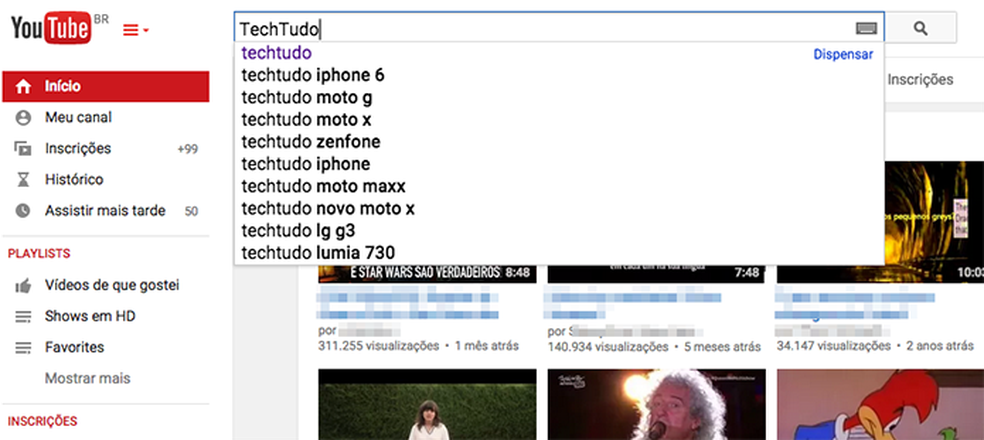Open Assistir mais tarde list

pos(105,211)
